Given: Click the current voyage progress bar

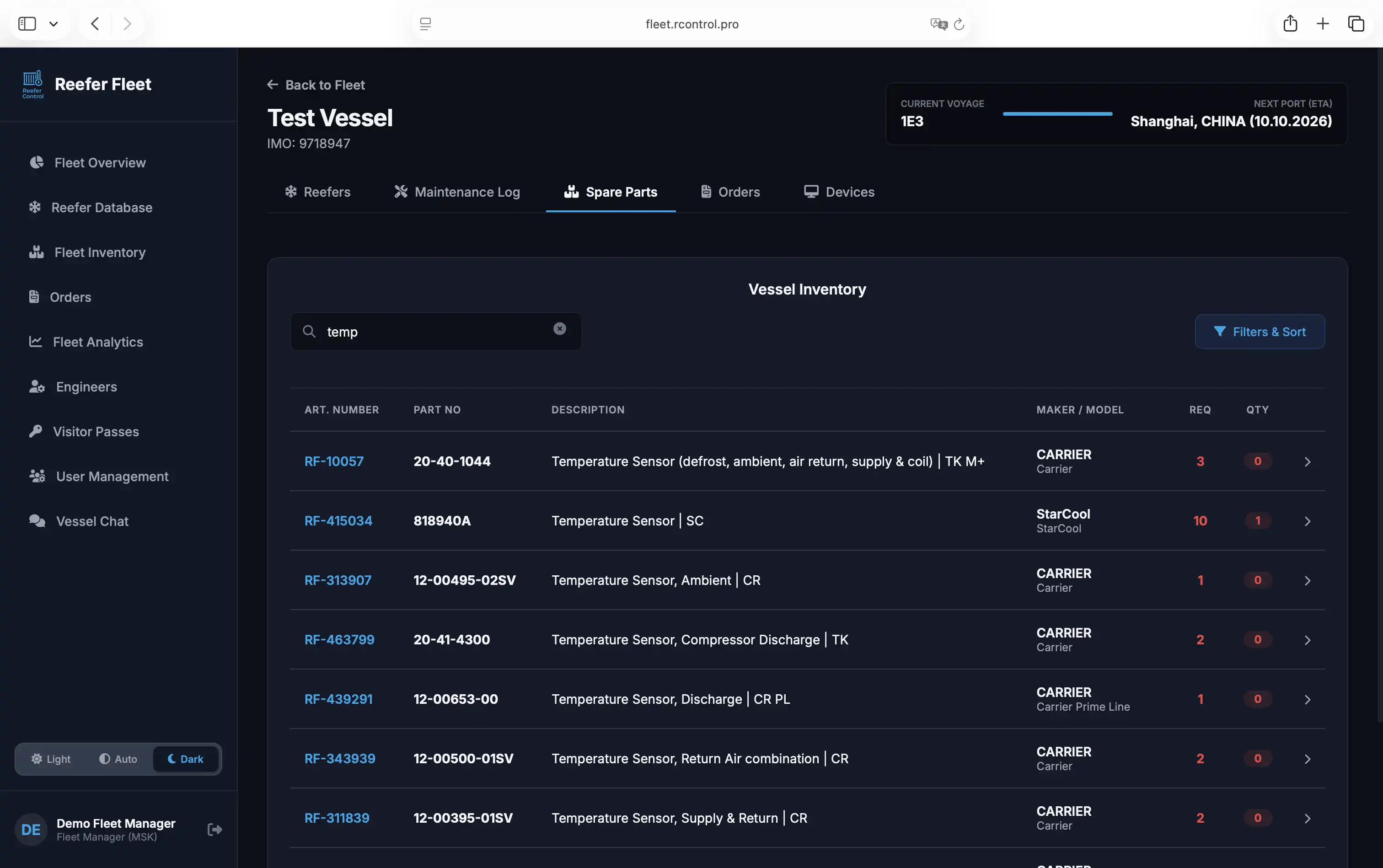Looking at the screenshot, I should pyautogui.click(x=1057, y=114).
